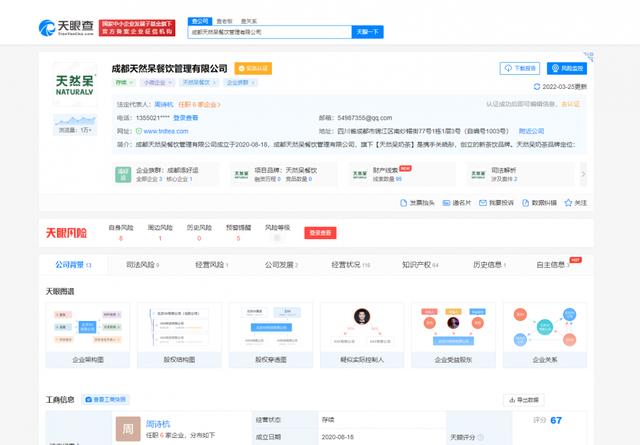Switch to the 历史信息 tab
640x445 pixels.
pyautogui.click(x=489, y=265)
